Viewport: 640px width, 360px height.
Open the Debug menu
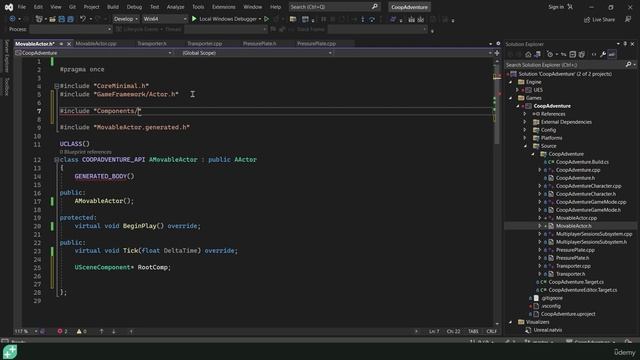point(134,7)
